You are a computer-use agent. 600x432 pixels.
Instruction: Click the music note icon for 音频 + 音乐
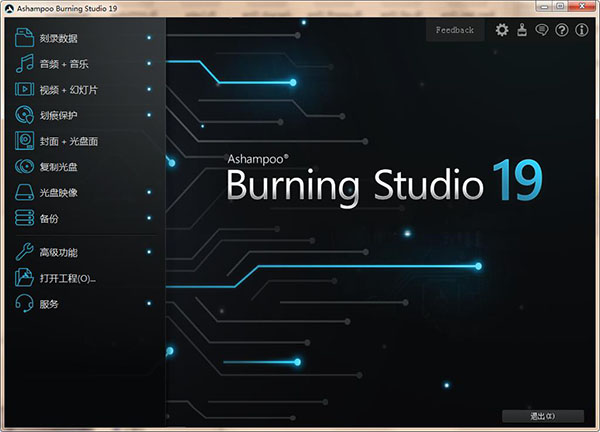click(x=24, y=64)
